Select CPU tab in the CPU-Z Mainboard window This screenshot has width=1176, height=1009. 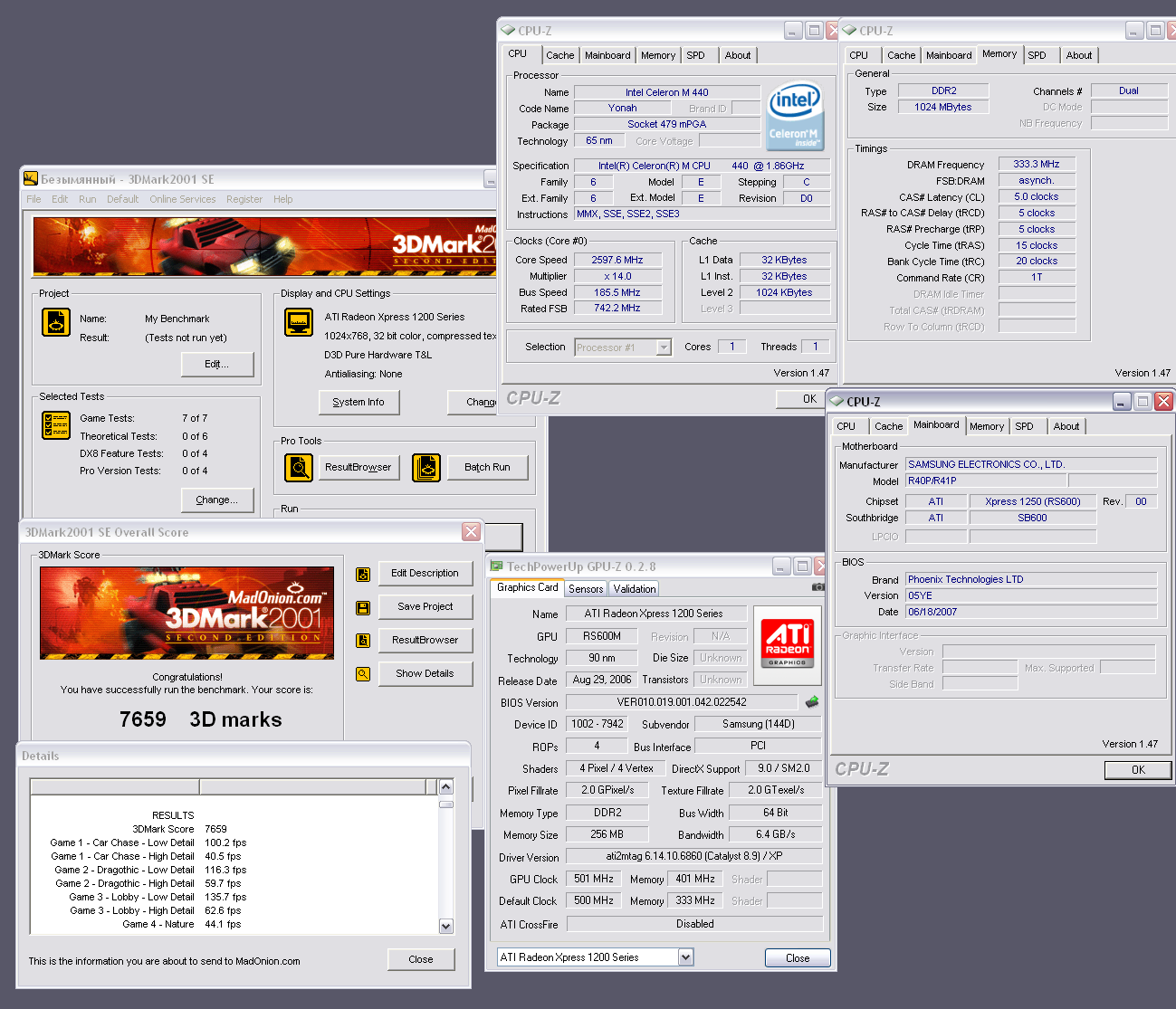[846, 426]
